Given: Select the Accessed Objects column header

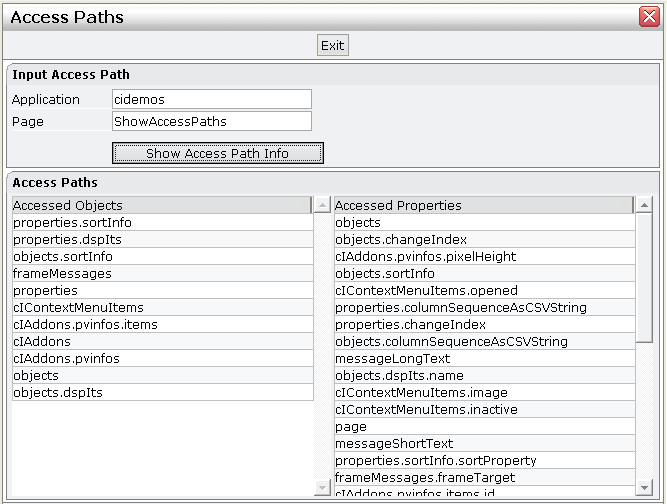Looking at the screenshot, I should point(161,205).
